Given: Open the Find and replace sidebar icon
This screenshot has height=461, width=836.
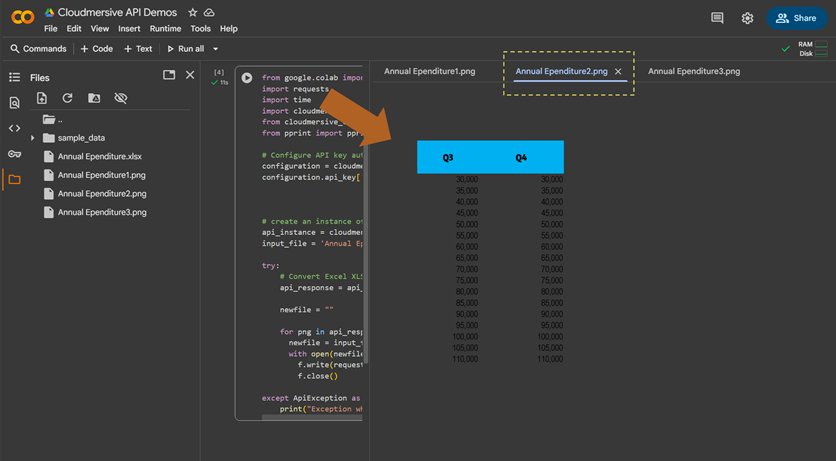Looking at the screenshot, I should (x=14, y=103).
